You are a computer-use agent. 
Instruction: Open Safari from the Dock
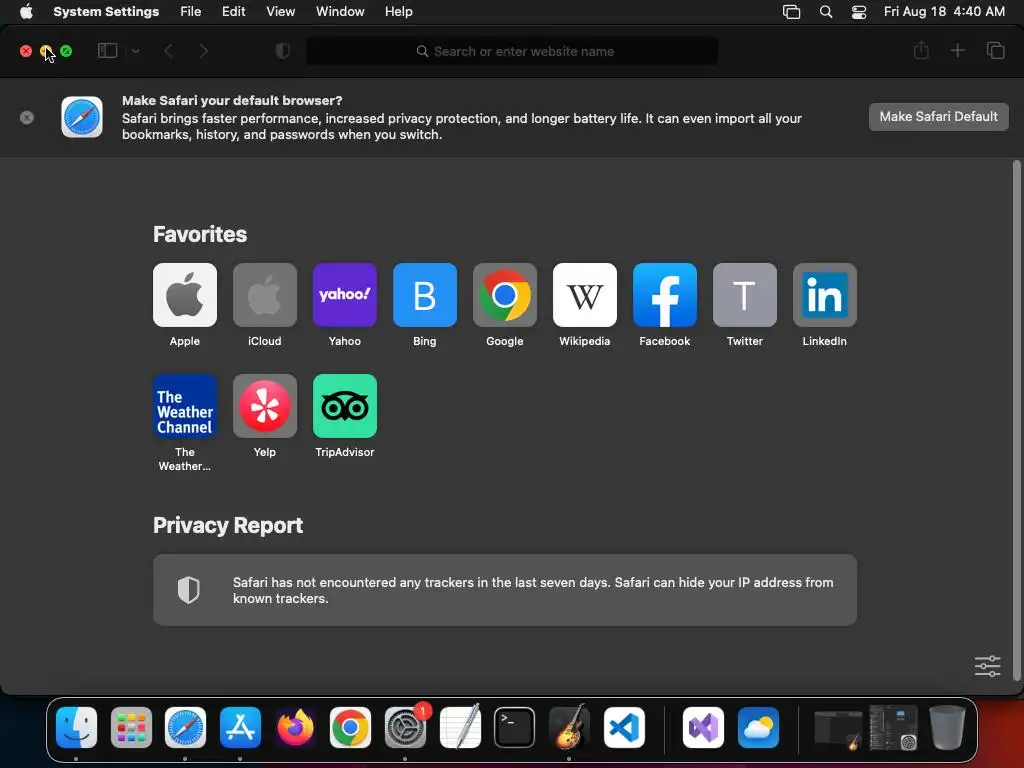(185, 727)
